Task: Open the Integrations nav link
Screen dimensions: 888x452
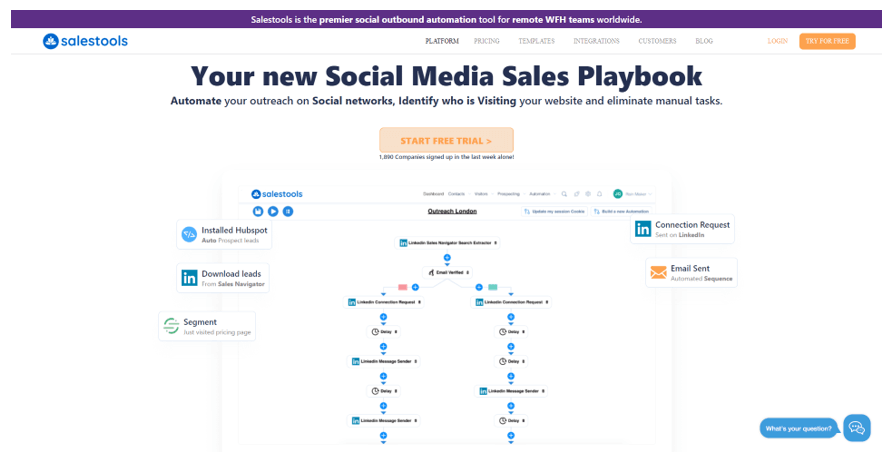Action: click(596, 41)
